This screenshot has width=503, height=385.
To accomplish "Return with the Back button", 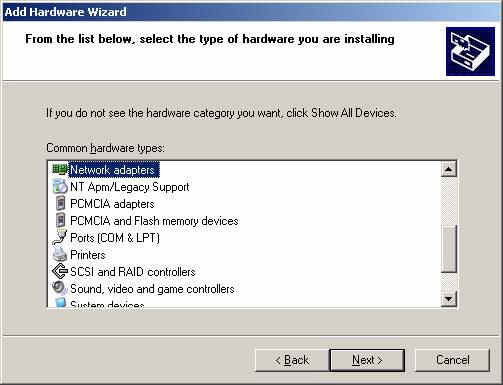I will 292,360.
